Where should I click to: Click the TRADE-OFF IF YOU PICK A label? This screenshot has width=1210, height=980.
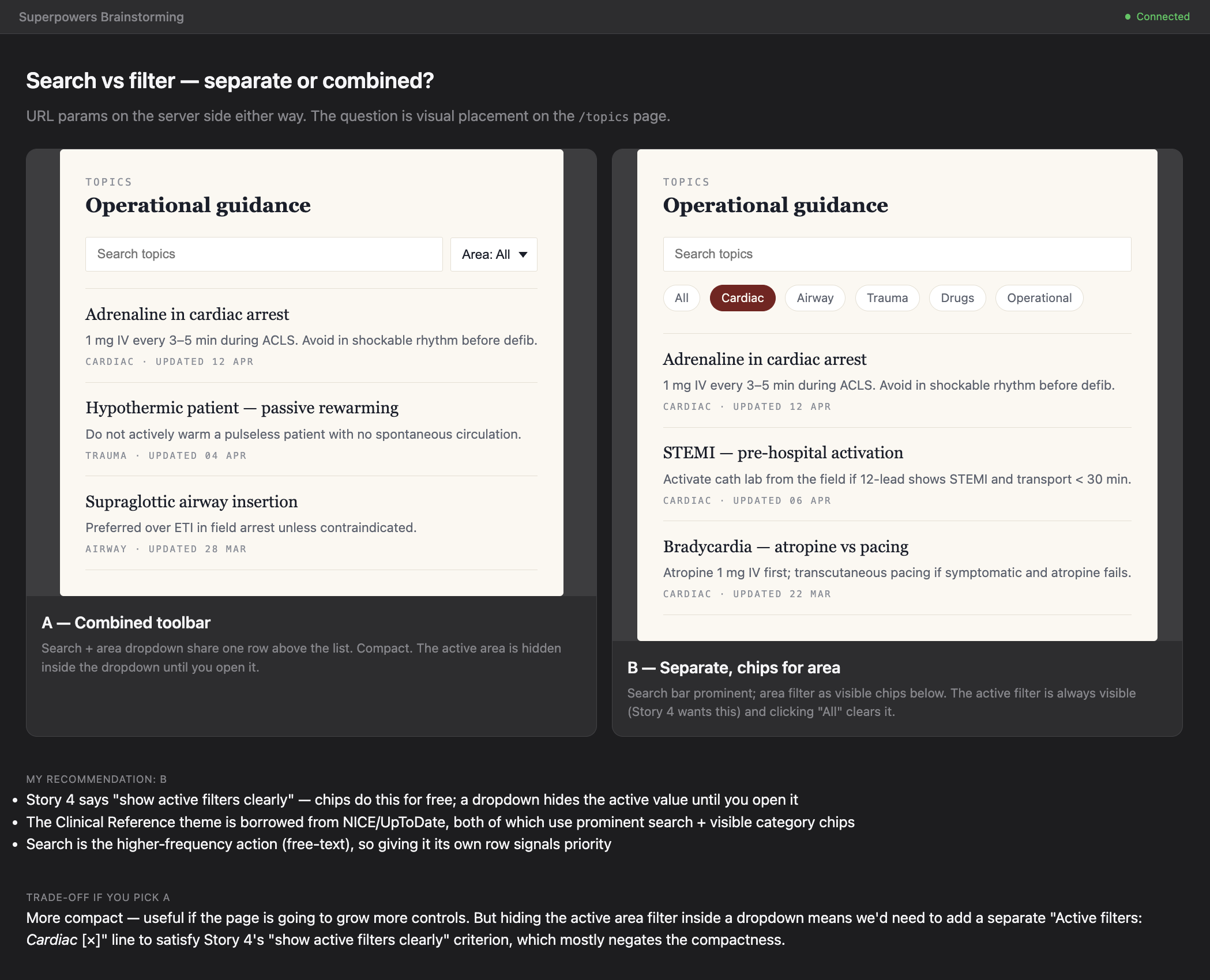[98, 898]
